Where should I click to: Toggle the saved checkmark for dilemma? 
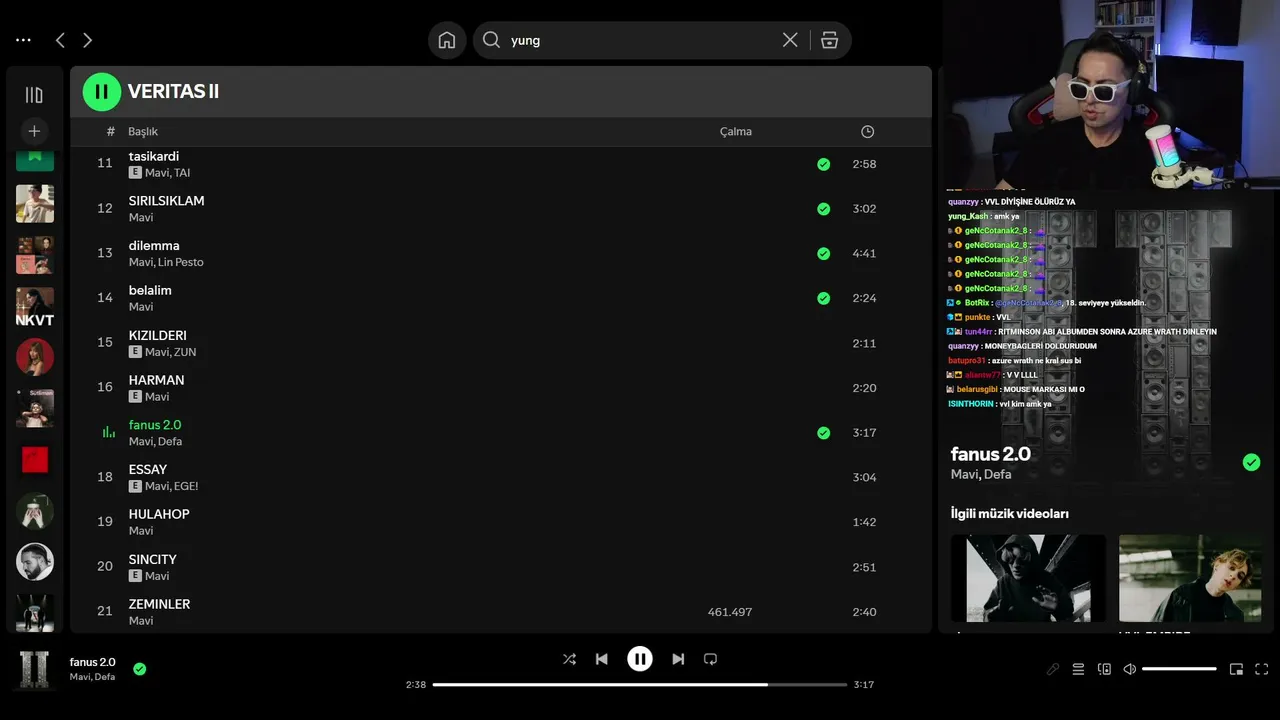(x=823, y=254)
